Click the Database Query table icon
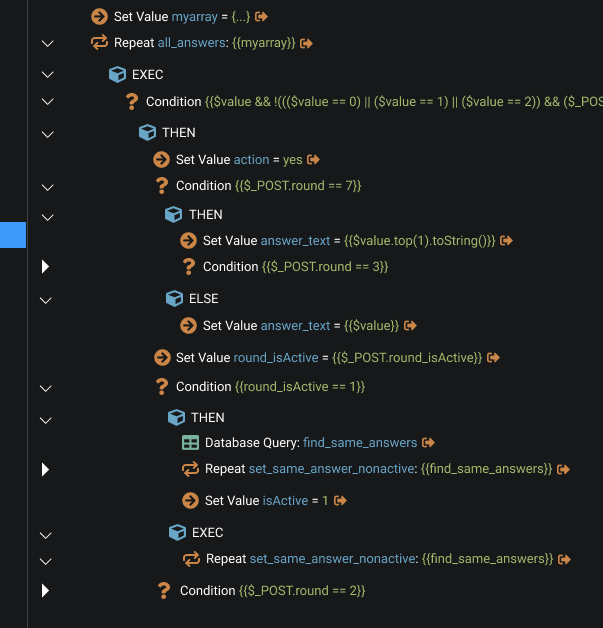 pos(190,443)
